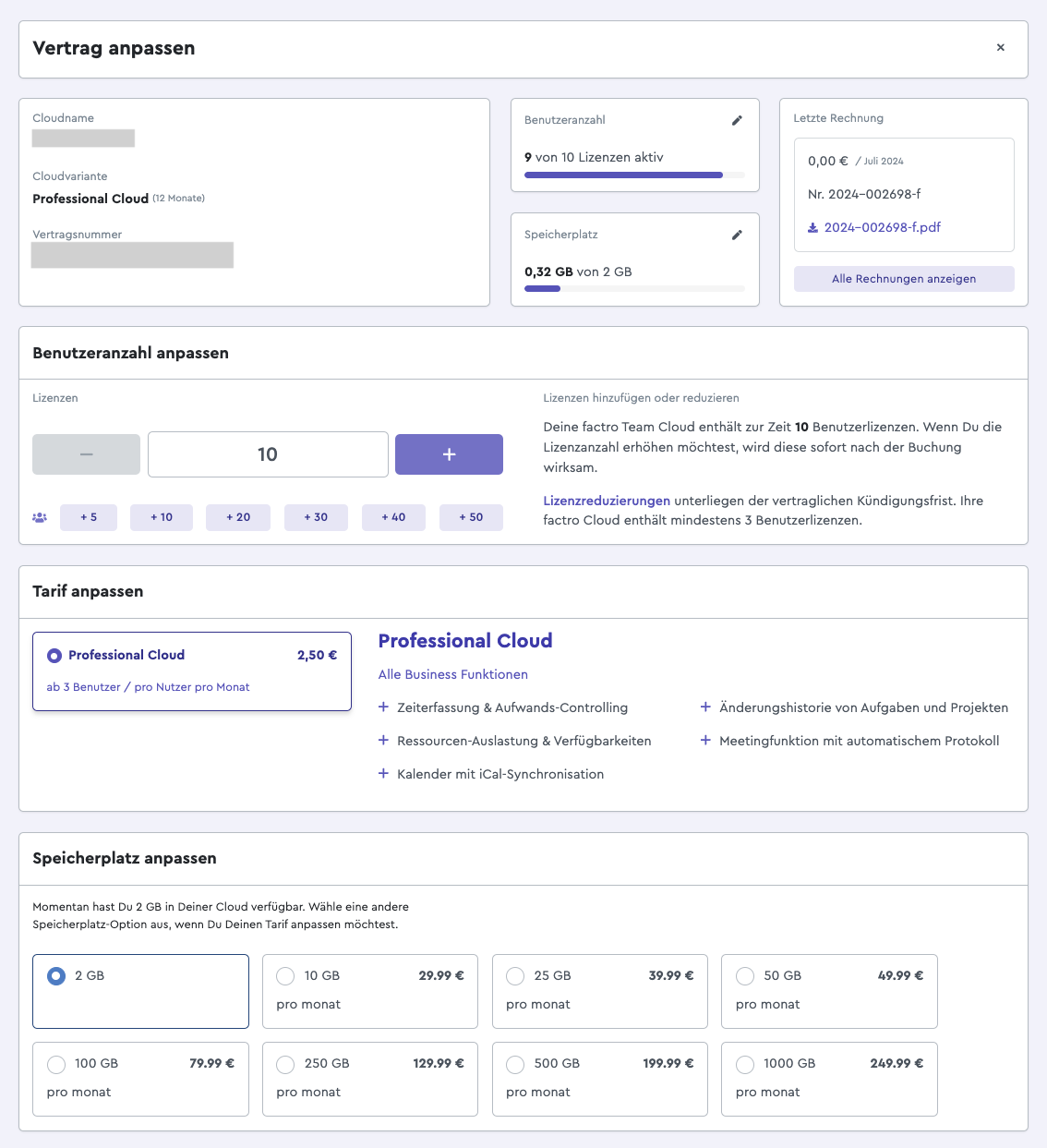Click plus icon beside Änderungshistorie von Aufgaben
Image resolution: width=1047 pixels, height=1148 pixels.
tap(705, 707)
